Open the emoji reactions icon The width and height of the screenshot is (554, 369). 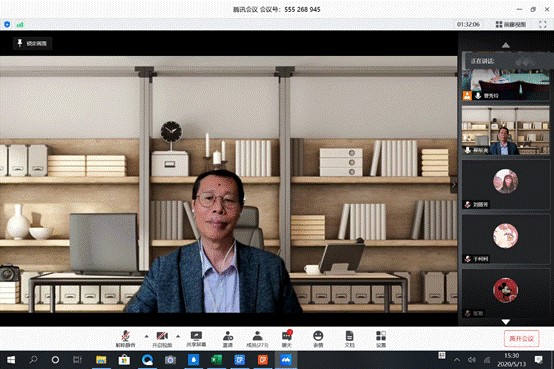tap(318, 339)
